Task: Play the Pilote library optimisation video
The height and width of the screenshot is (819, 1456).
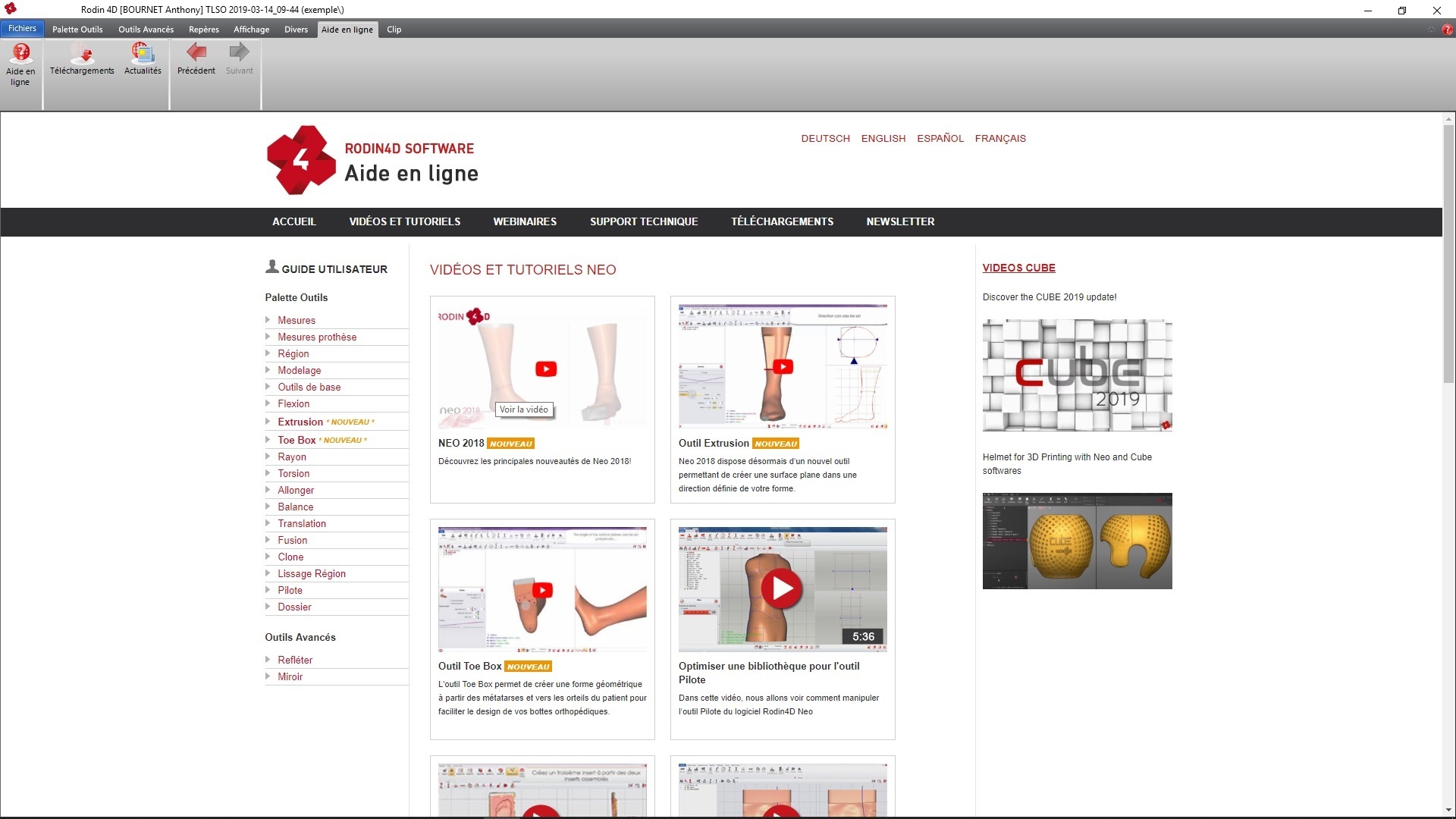Action: 782,588
